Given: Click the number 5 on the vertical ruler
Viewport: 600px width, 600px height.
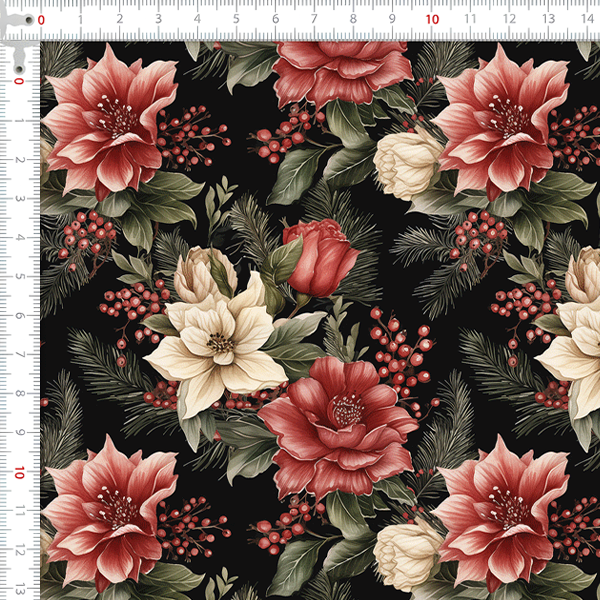Looking at the screenshot, I should [x=20, y=277].
